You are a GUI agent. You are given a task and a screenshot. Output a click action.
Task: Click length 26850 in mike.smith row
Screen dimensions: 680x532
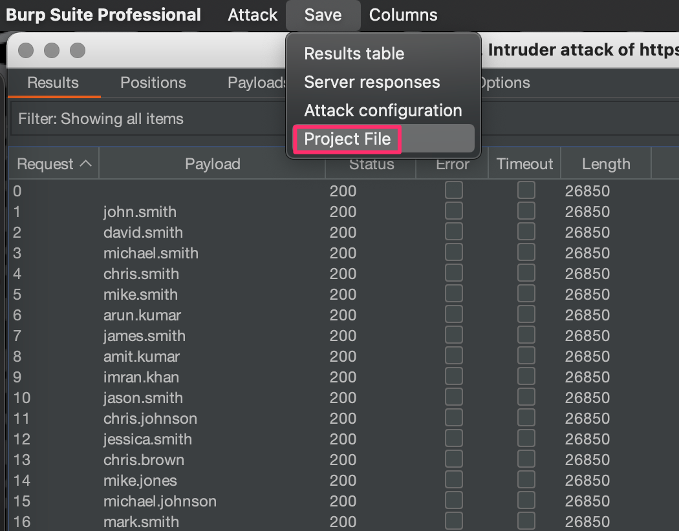tap(587, 295)
